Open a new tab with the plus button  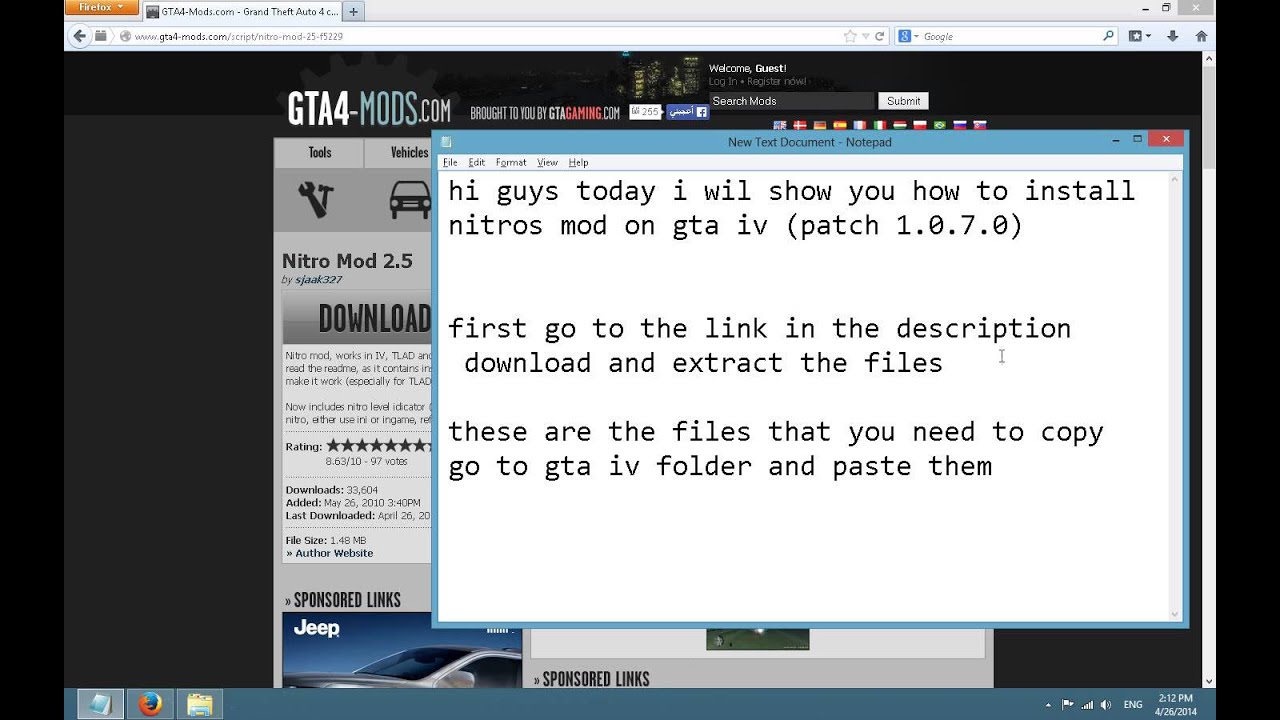click(x=353, y=12)
